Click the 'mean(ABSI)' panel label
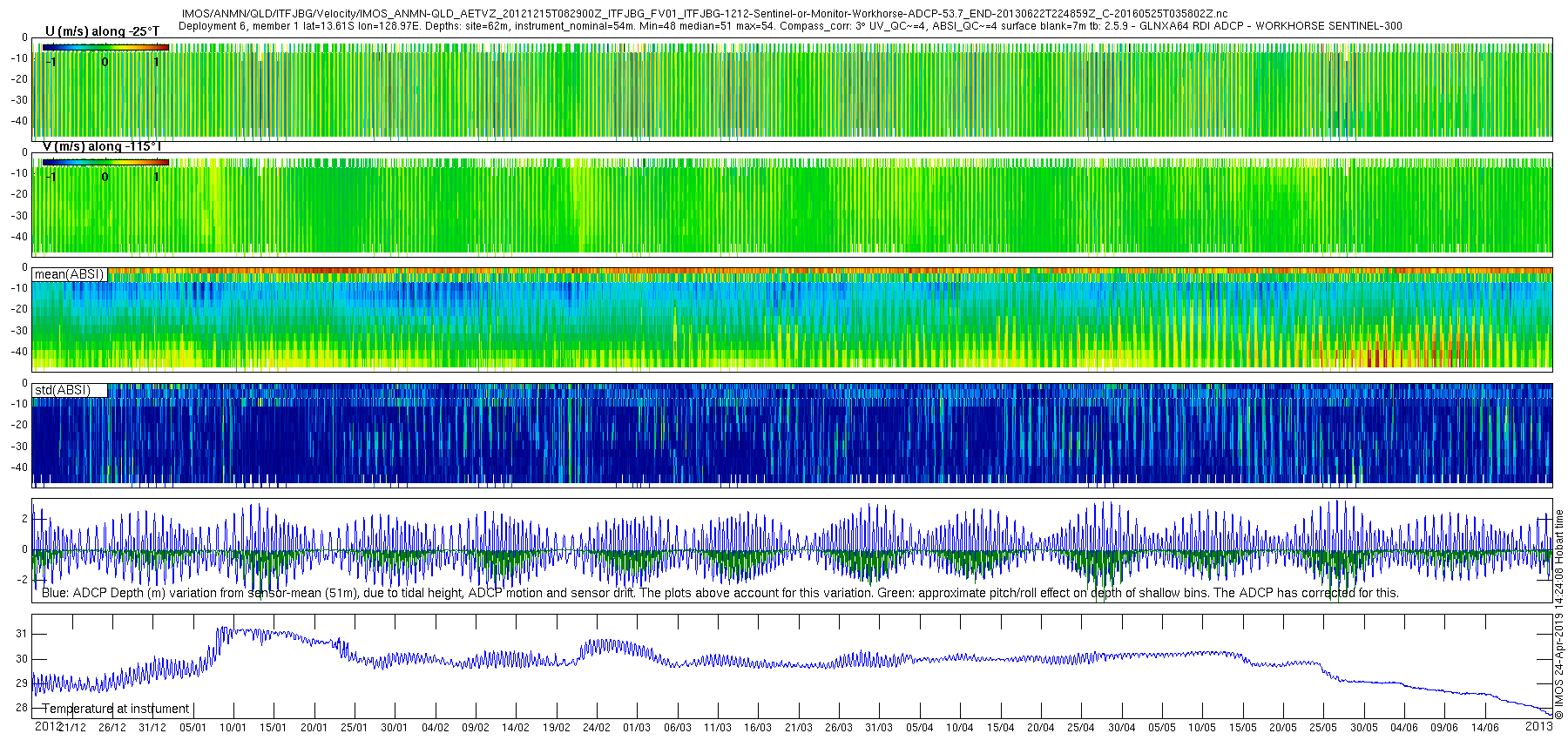 [69, 274]
